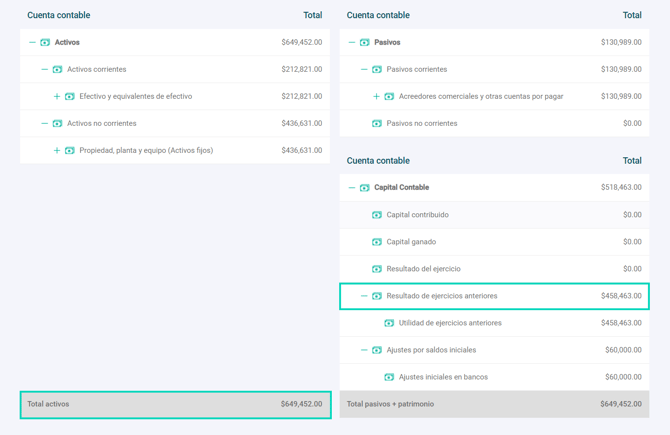This screenshot has width=670, height=435.
Task: Click the icon next to Resultado del ejercicio
Action: tap(377, 269)
